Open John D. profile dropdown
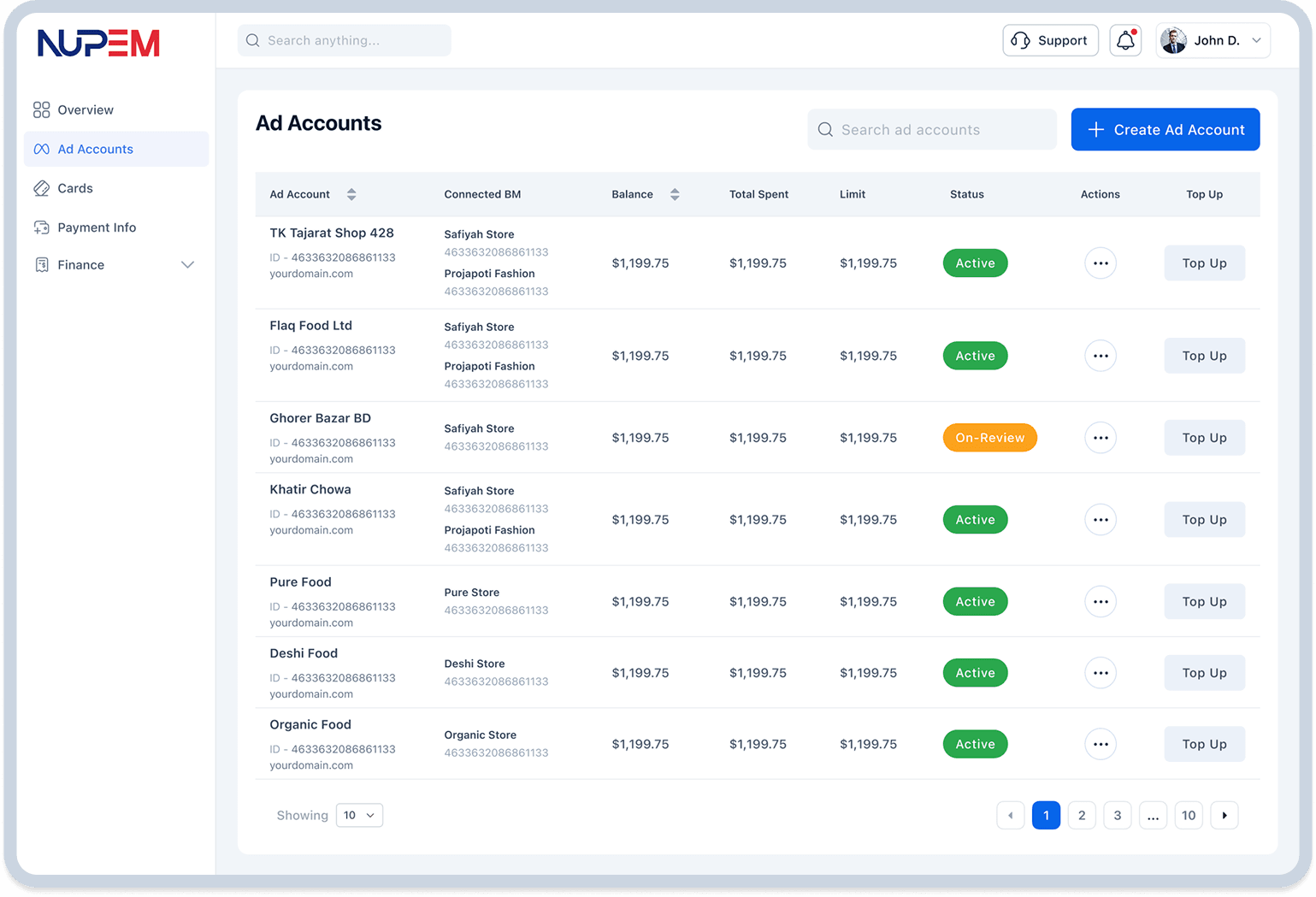This screenshot has height=897, width=1316. click(1213, 40)
